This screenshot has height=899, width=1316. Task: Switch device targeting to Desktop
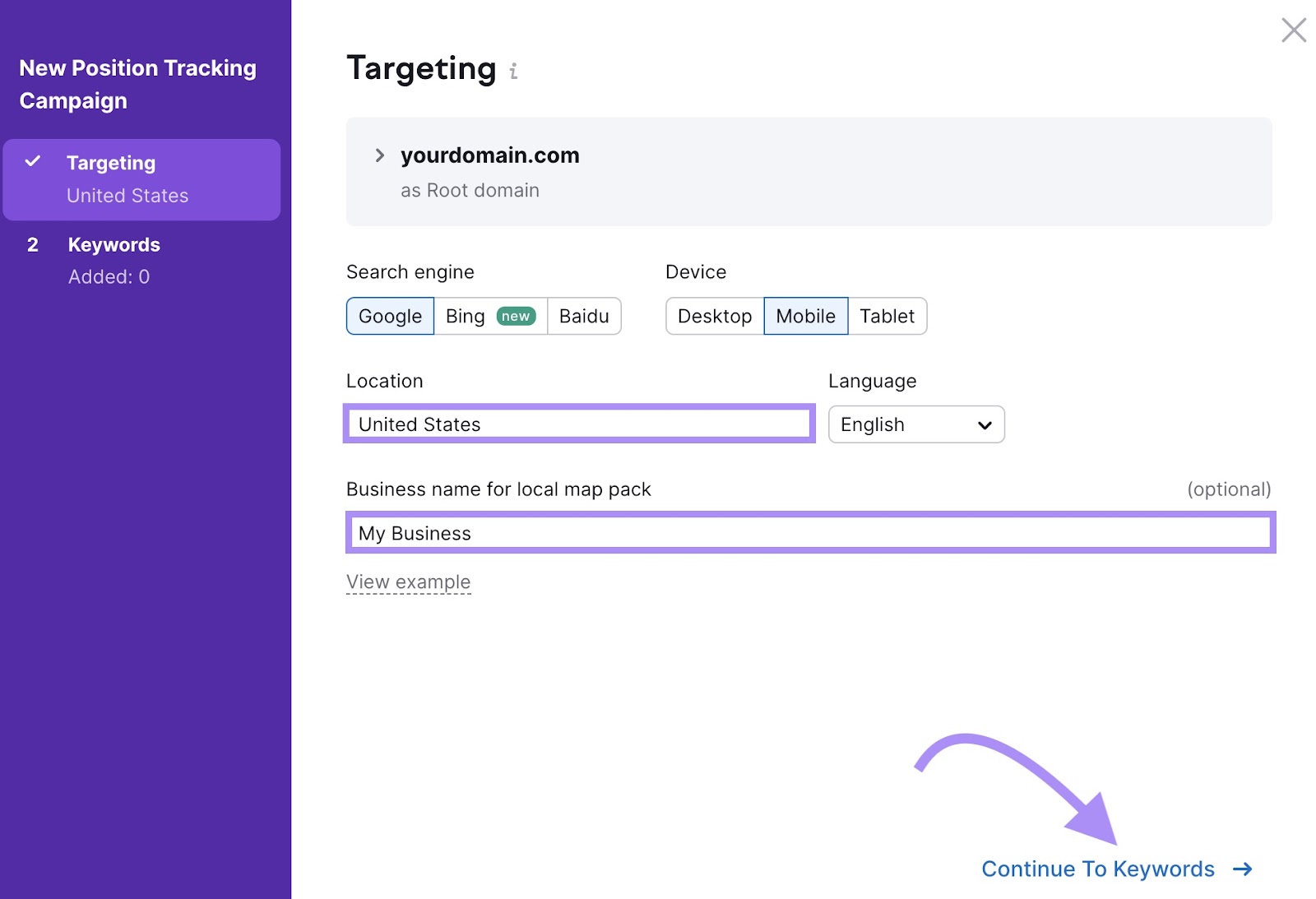tap(714, 316)
